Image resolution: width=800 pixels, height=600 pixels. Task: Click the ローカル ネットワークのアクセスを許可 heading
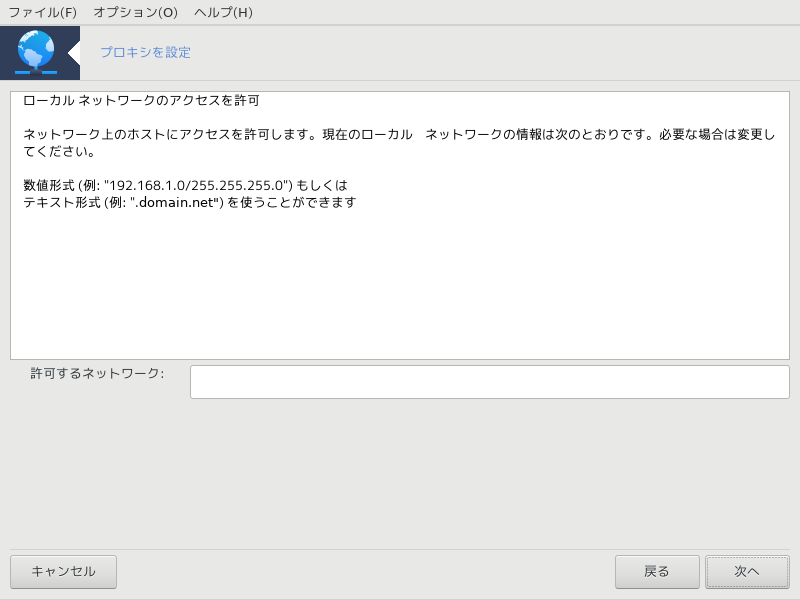142,101
